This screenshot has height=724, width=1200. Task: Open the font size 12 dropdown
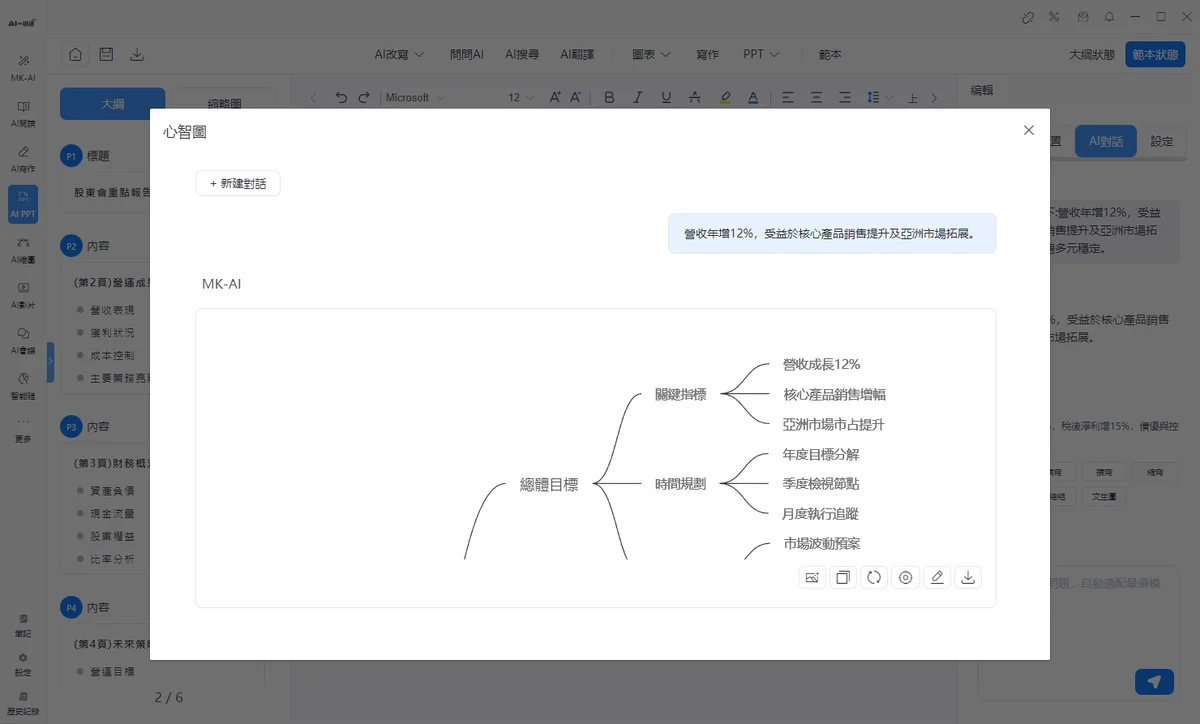click(x=521, y=97)
